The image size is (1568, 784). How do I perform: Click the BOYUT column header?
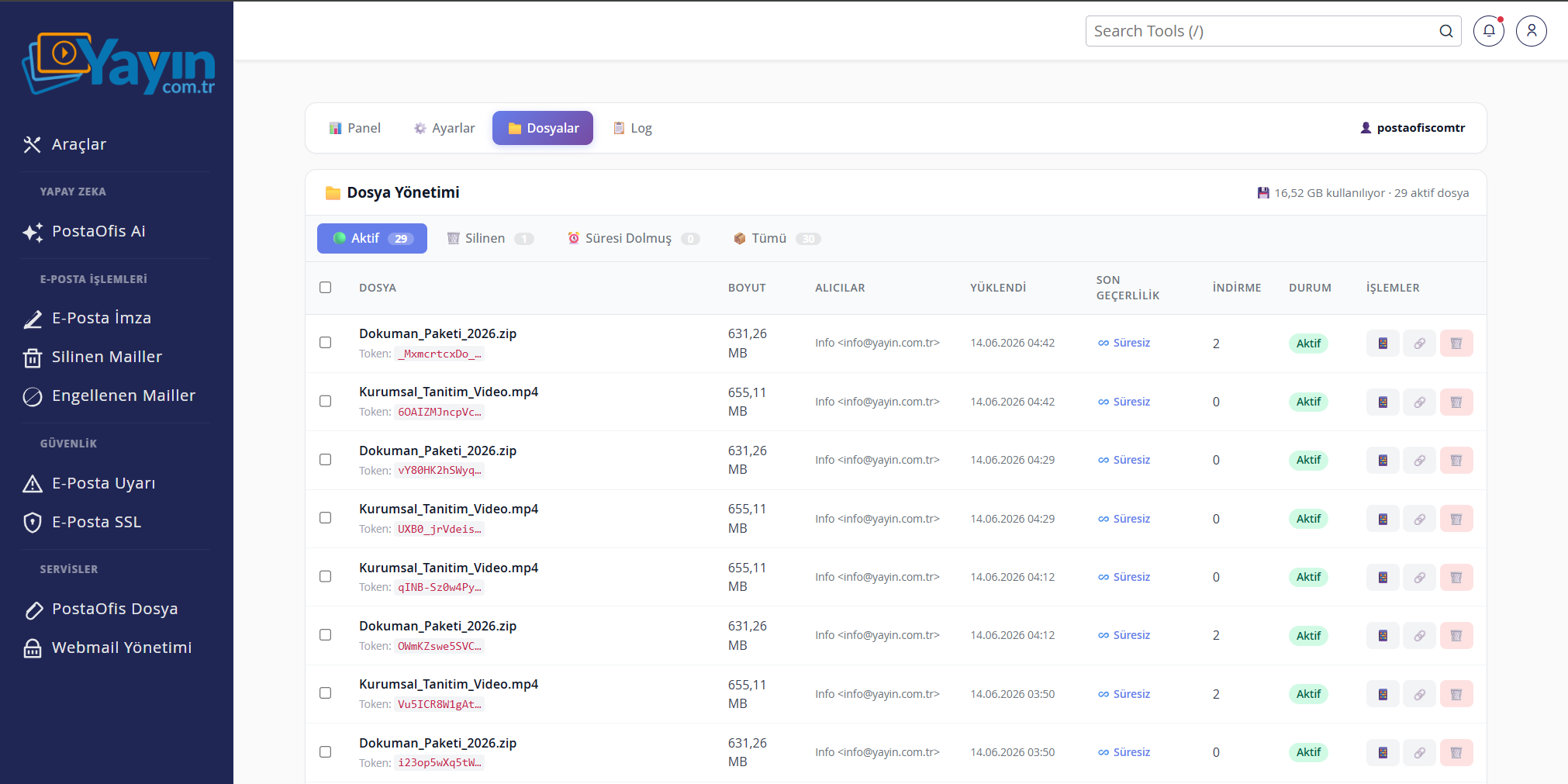click(747, 288)
